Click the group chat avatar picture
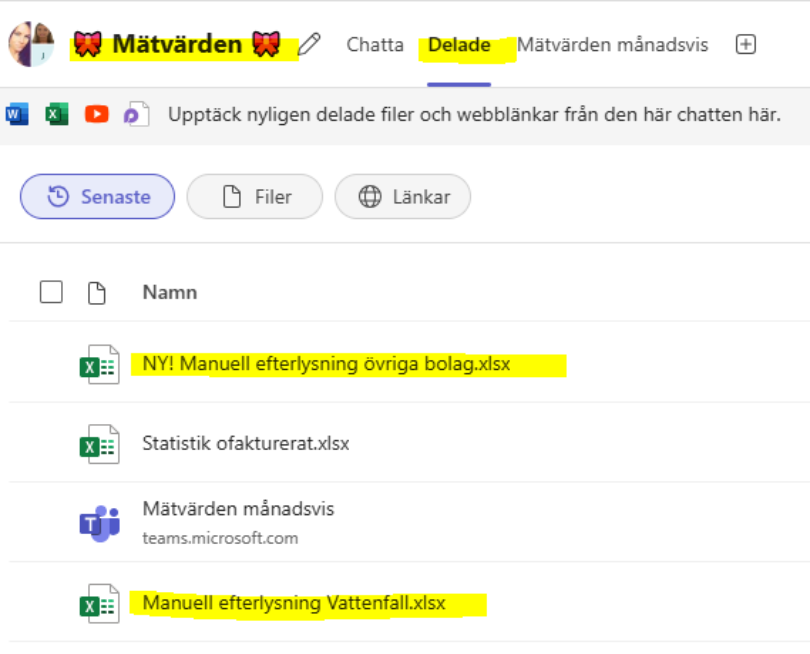Screen dimensions: 810x654 point(30,44)
